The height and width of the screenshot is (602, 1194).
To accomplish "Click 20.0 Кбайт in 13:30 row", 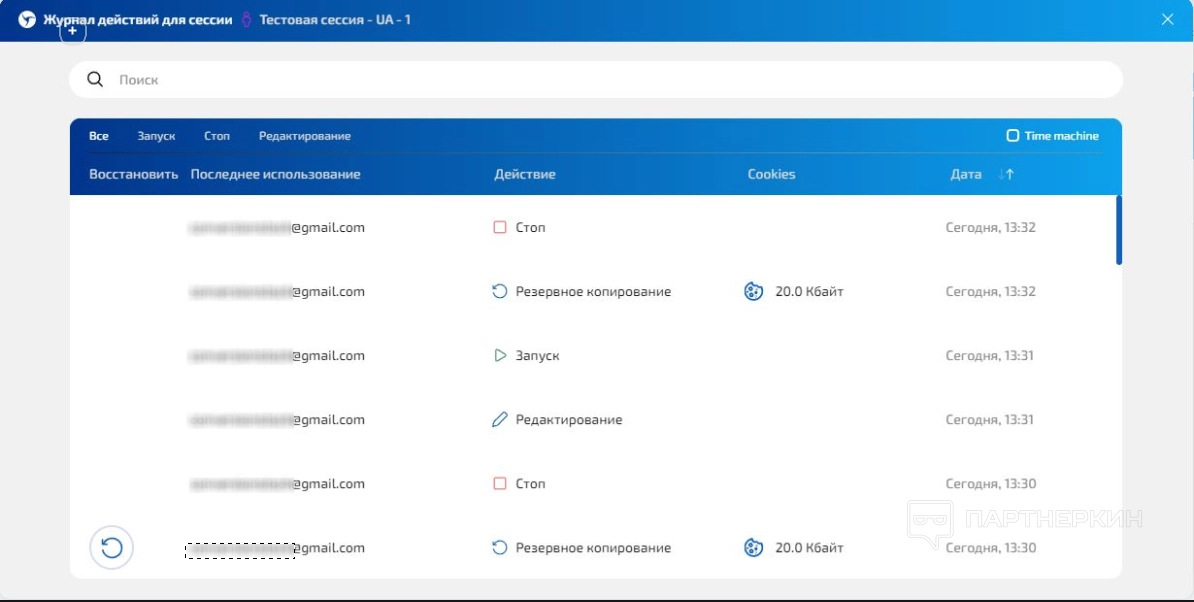I will click(x=809, y=547).
